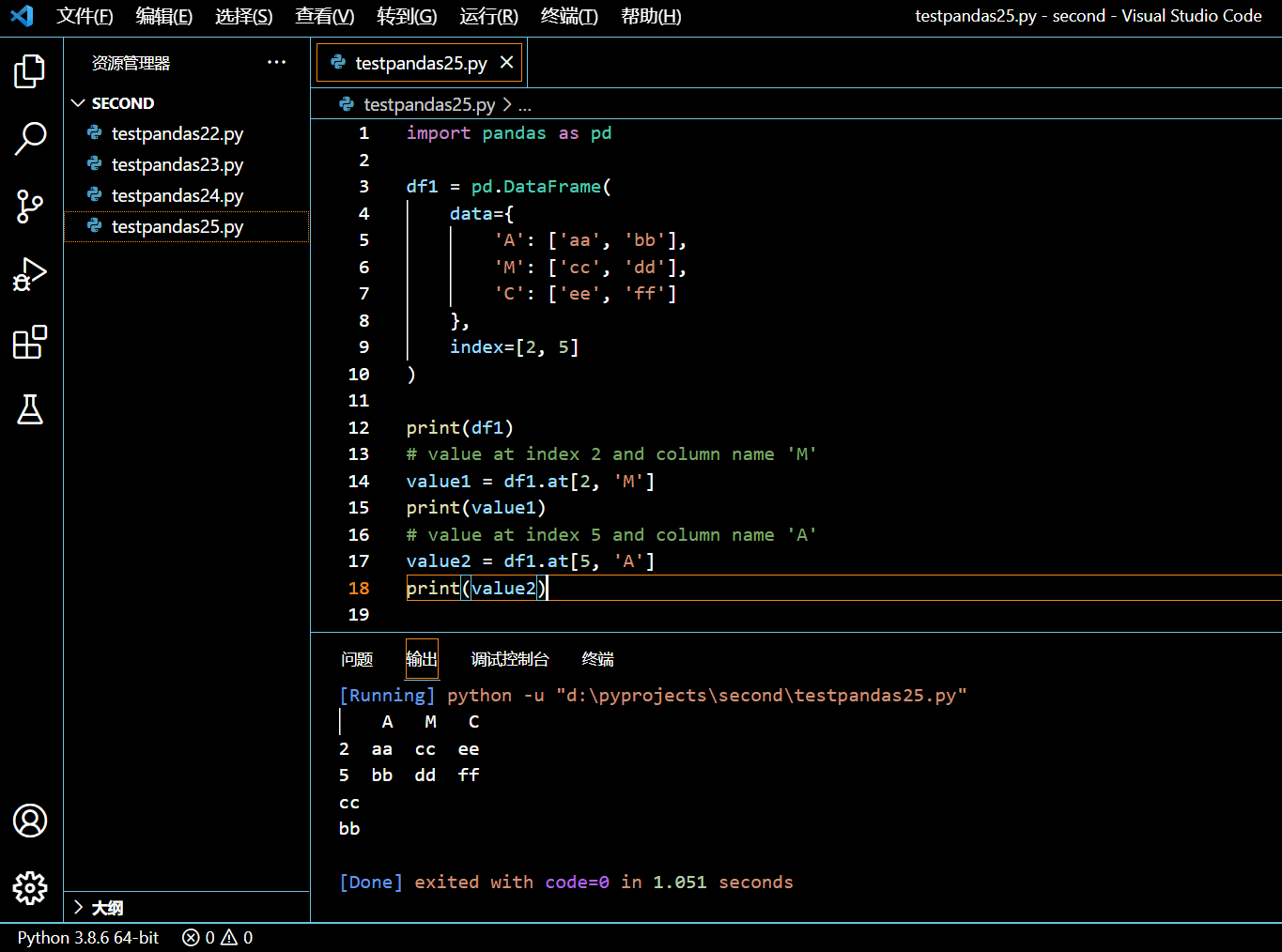Click the error count icon in status bar
This screenshot has width=1282, height=952.
pos(191,937)
